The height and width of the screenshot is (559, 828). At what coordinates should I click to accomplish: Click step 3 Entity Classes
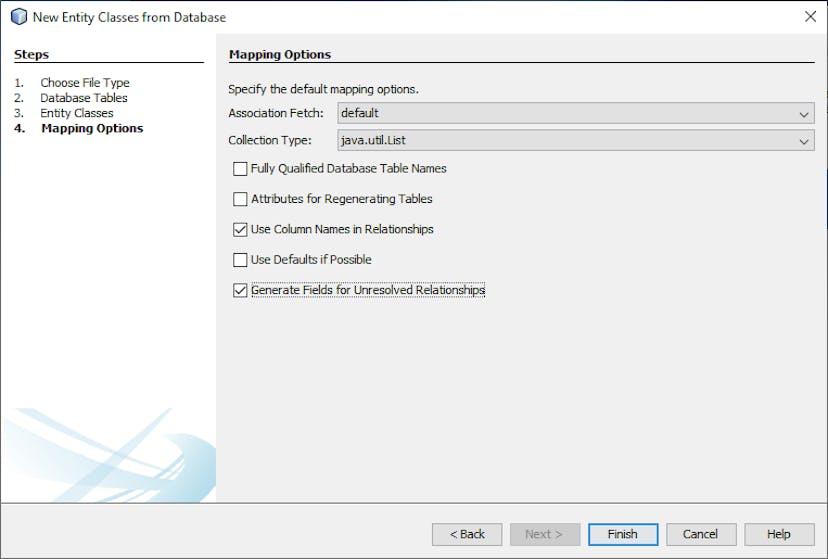tap(76, 113)
